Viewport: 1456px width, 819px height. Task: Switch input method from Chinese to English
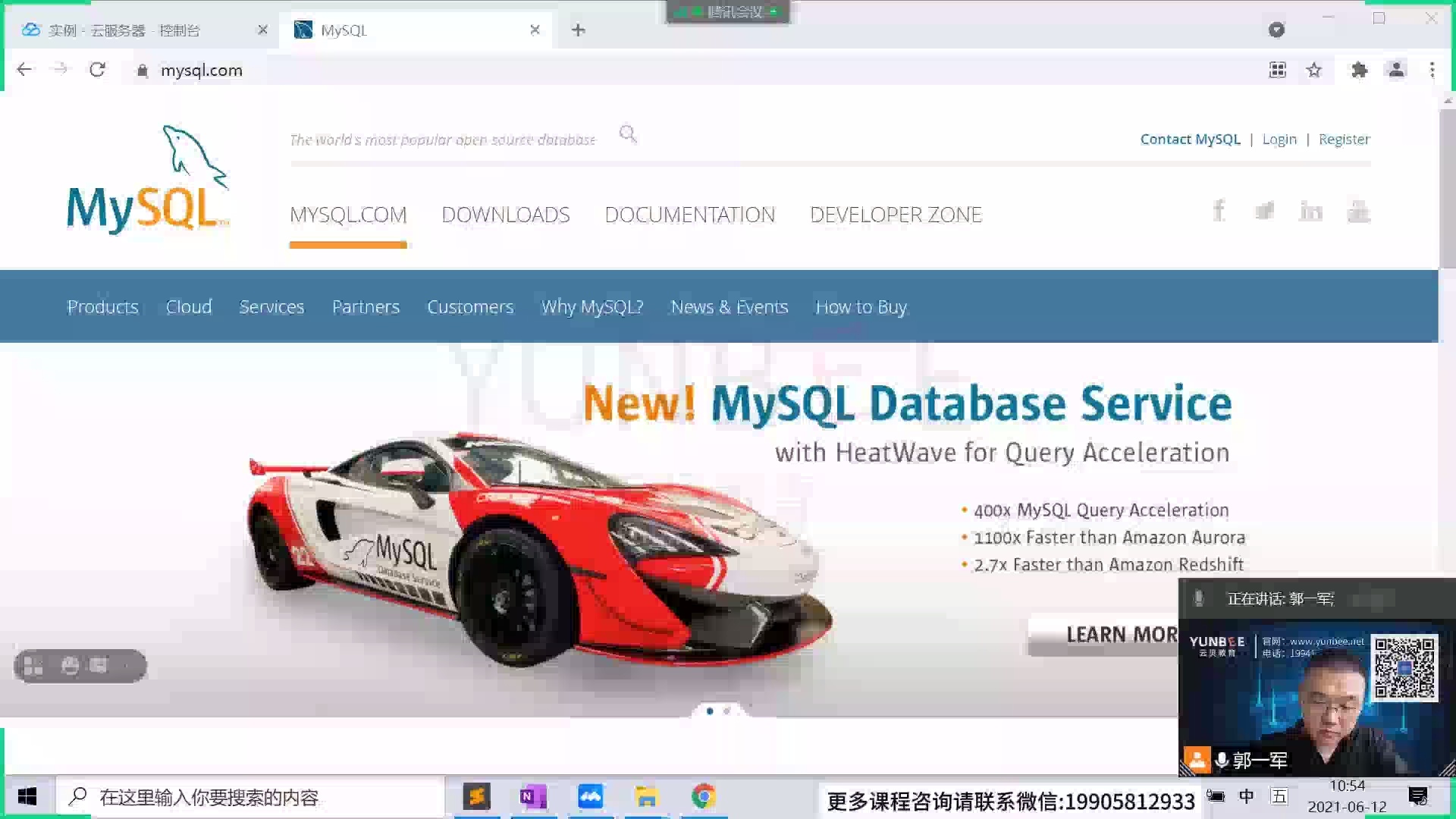1246,796
